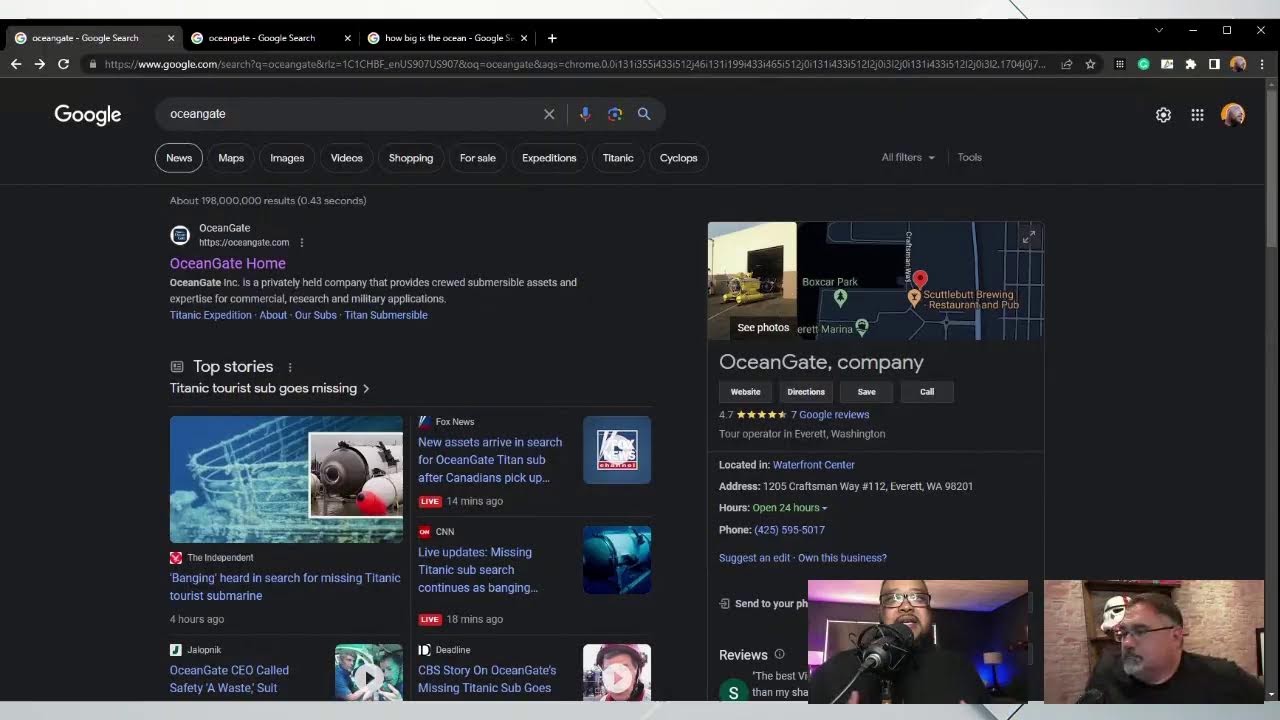
Task: Select the Expeditions filter chip
Action: (x=549, y=158)
